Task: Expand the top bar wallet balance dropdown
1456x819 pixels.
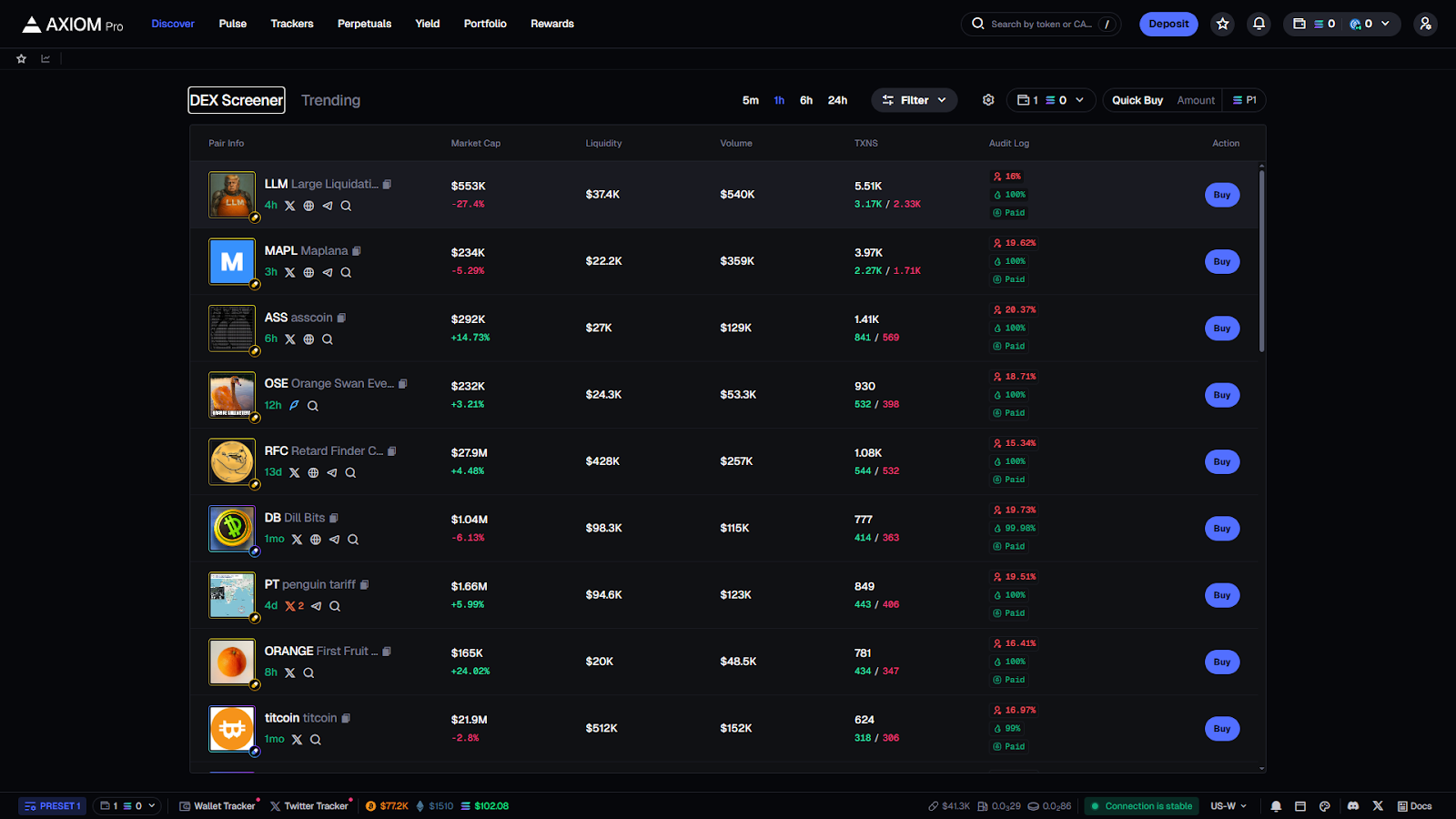Action: (x=1341, y=24)
